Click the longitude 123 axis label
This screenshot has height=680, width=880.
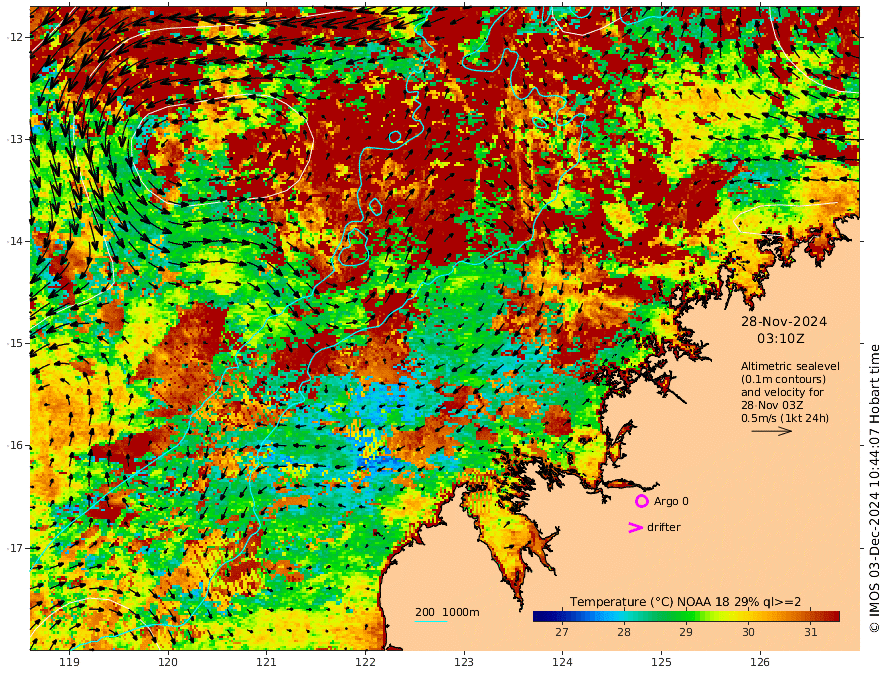point(464,663)
